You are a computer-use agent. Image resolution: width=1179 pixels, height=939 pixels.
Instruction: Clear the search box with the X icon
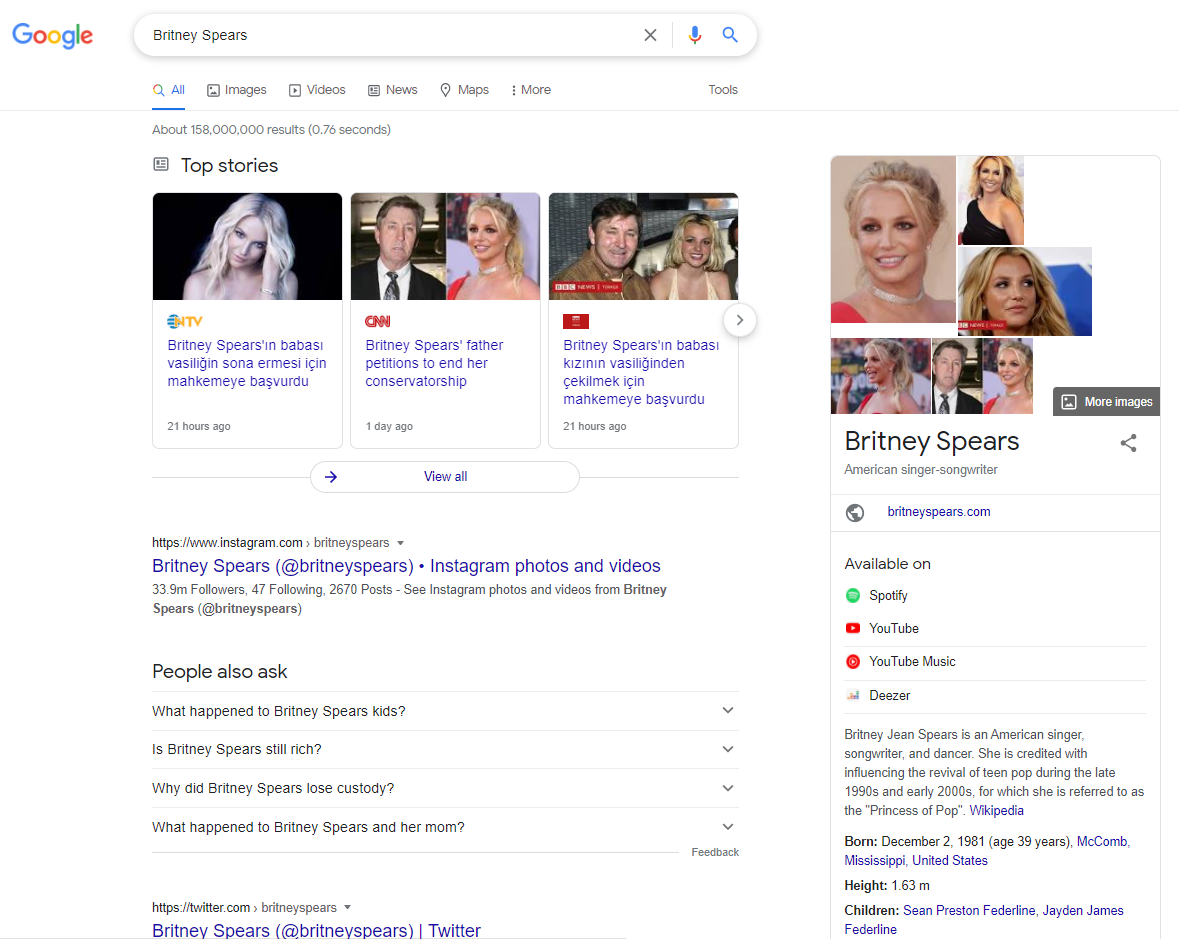[x=650, y=35]
